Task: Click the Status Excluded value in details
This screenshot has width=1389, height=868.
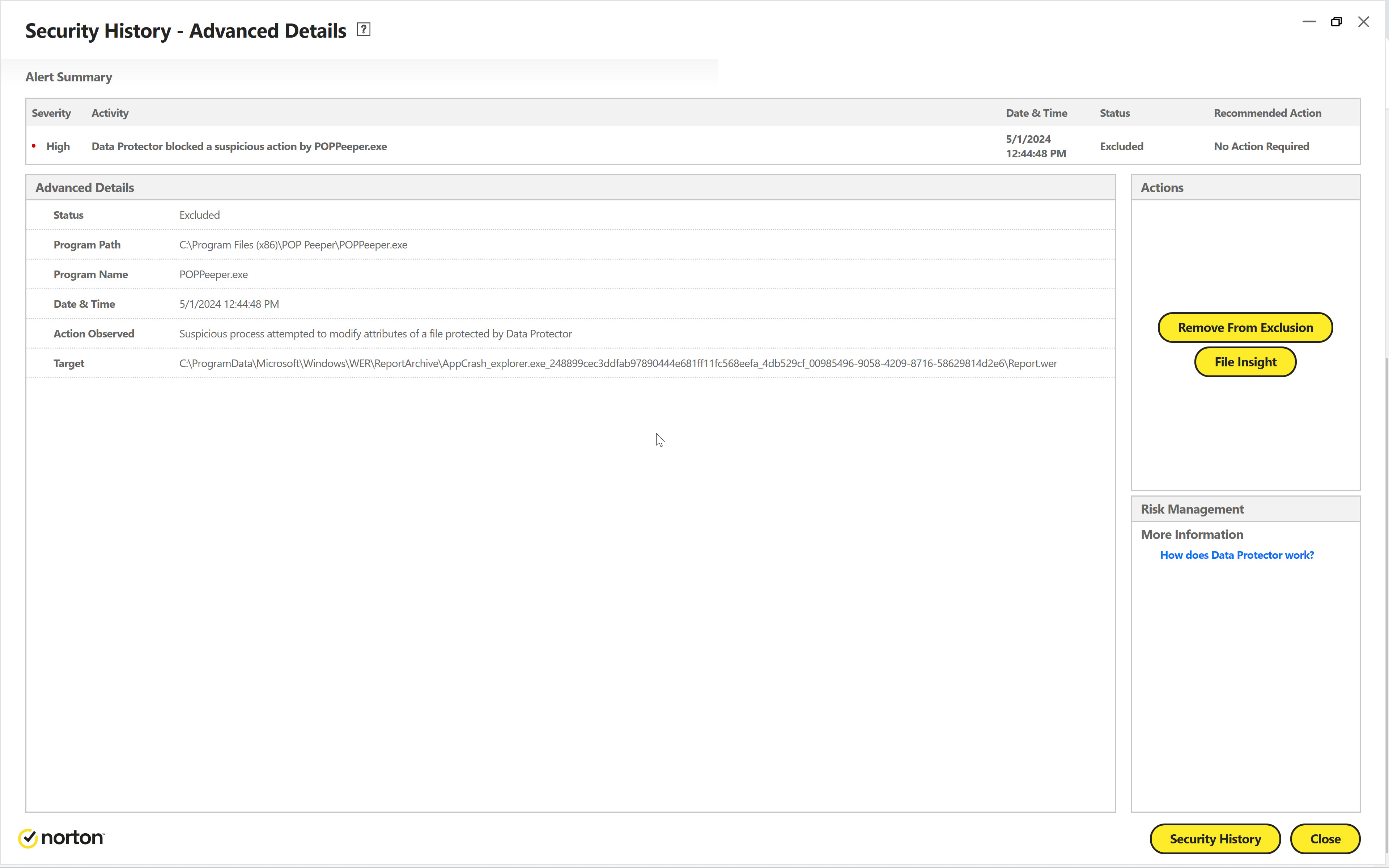Action: coord(200,215)
